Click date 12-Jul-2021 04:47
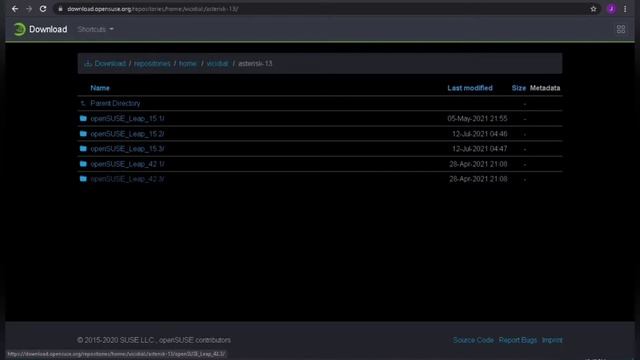 [480, 149]
